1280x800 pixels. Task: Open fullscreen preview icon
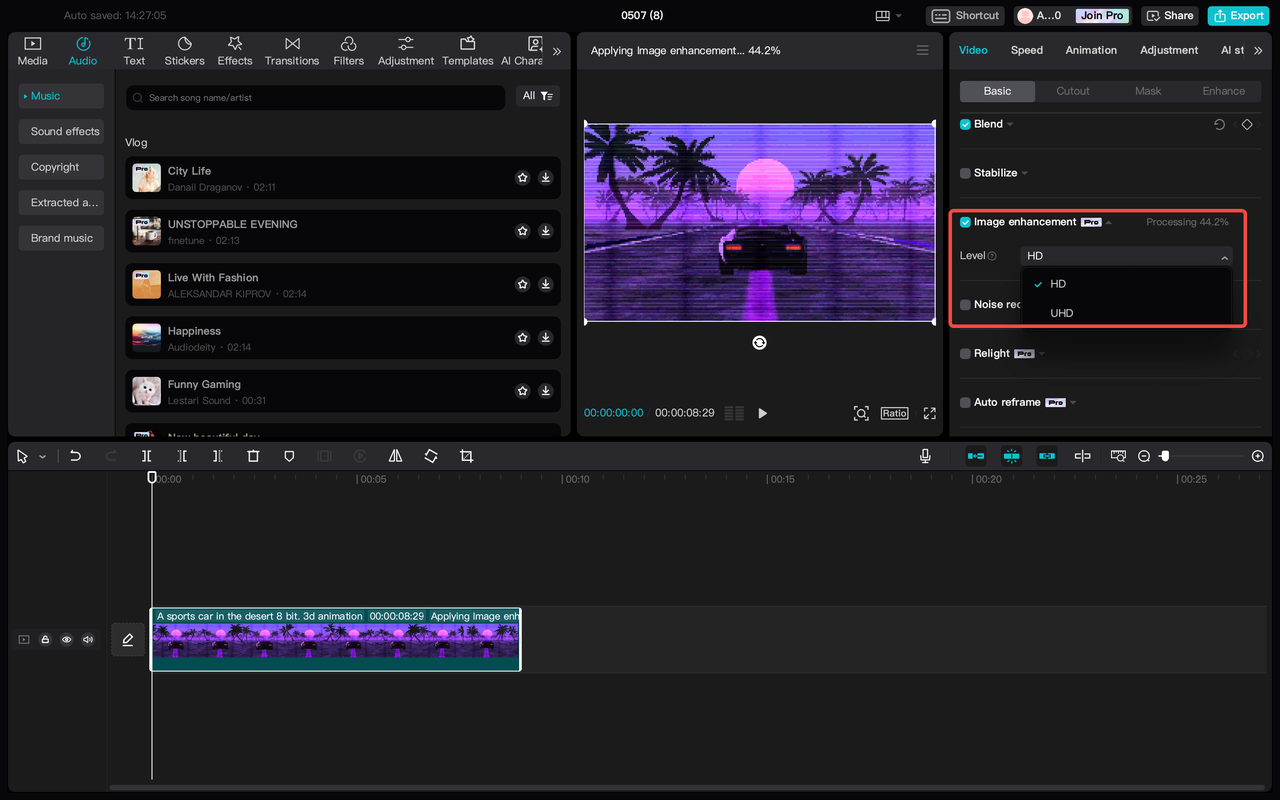(x=929, y=413)
